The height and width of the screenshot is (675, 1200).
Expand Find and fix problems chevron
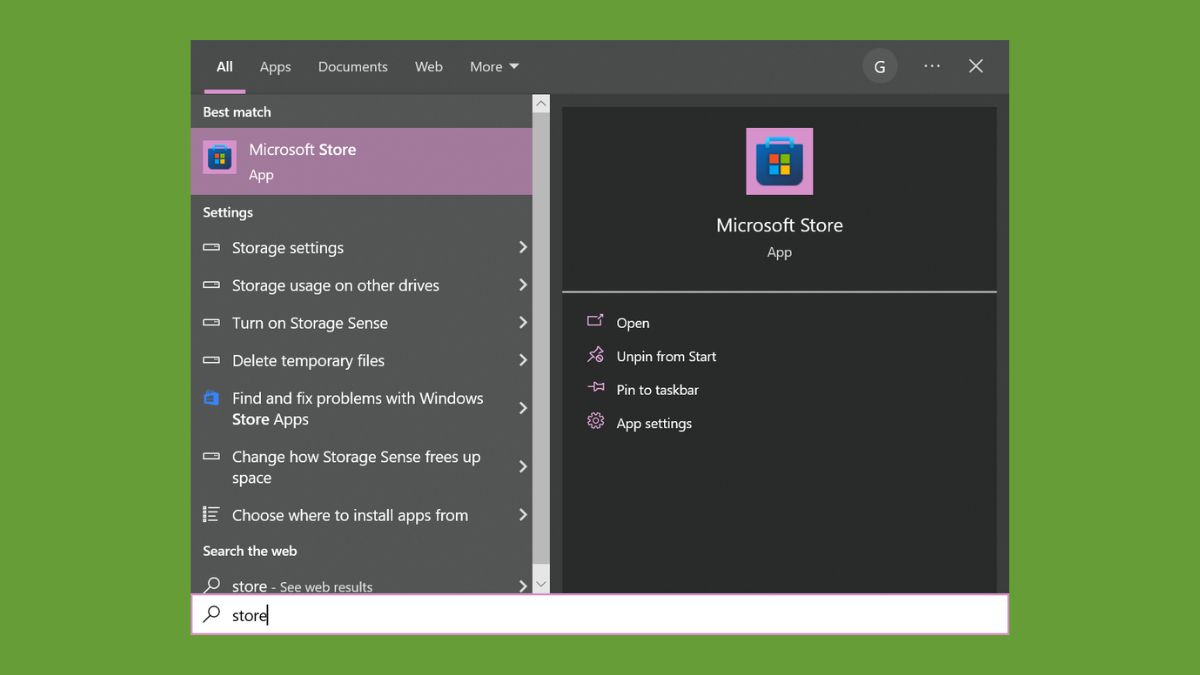(522, 408)
